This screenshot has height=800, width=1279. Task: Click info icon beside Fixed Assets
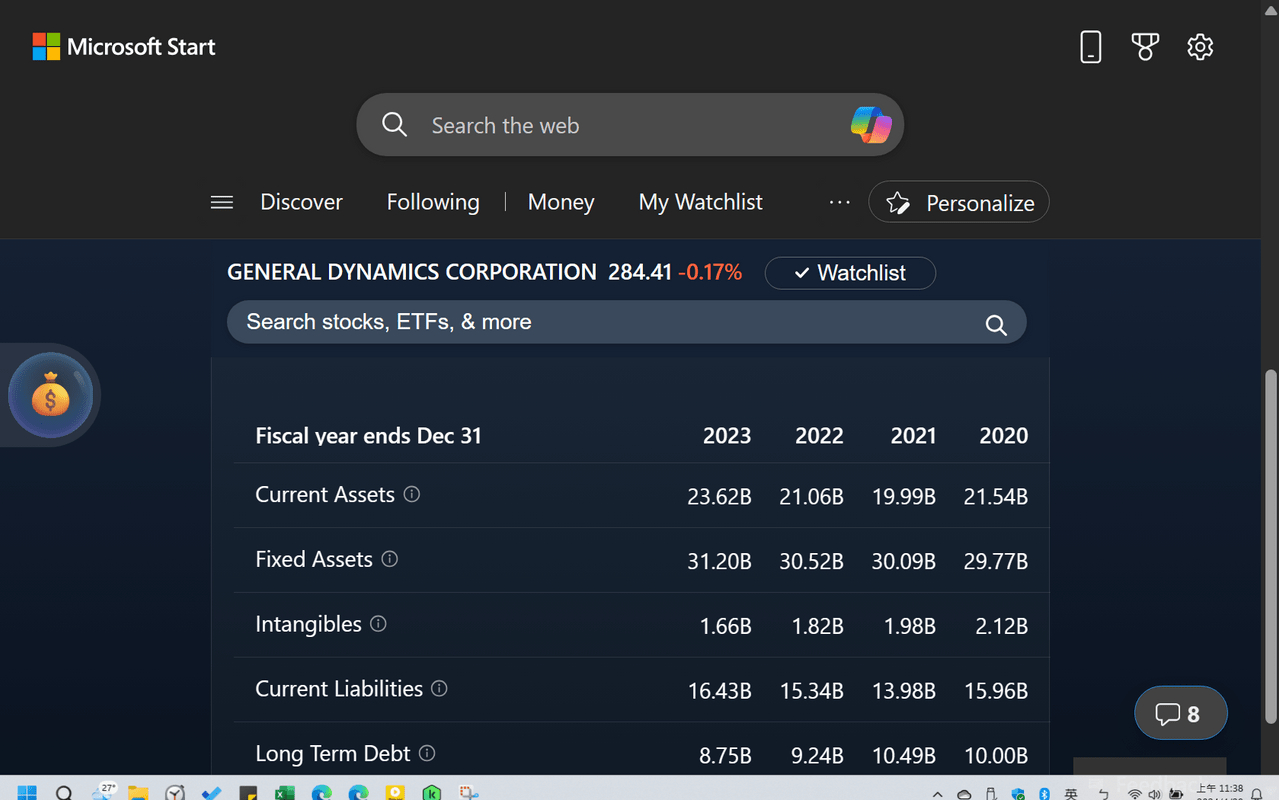click(390, 559)
